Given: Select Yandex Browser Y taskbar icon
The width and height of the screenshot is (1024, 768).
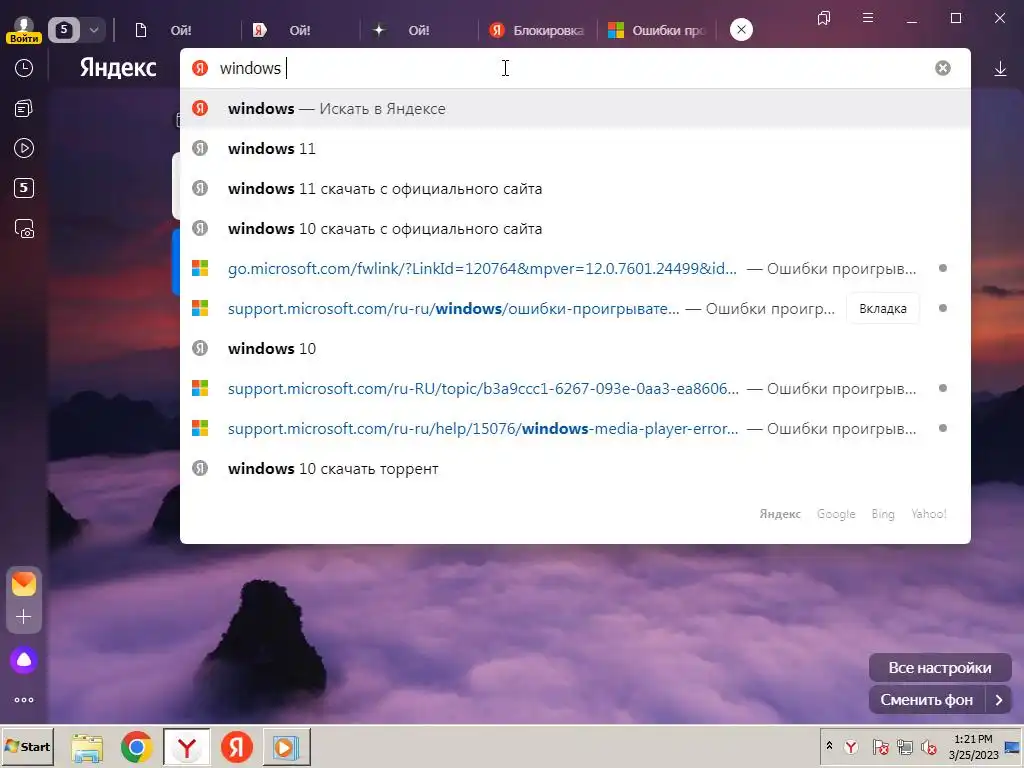Looking at the screenshot, I should tap(187, 747).
